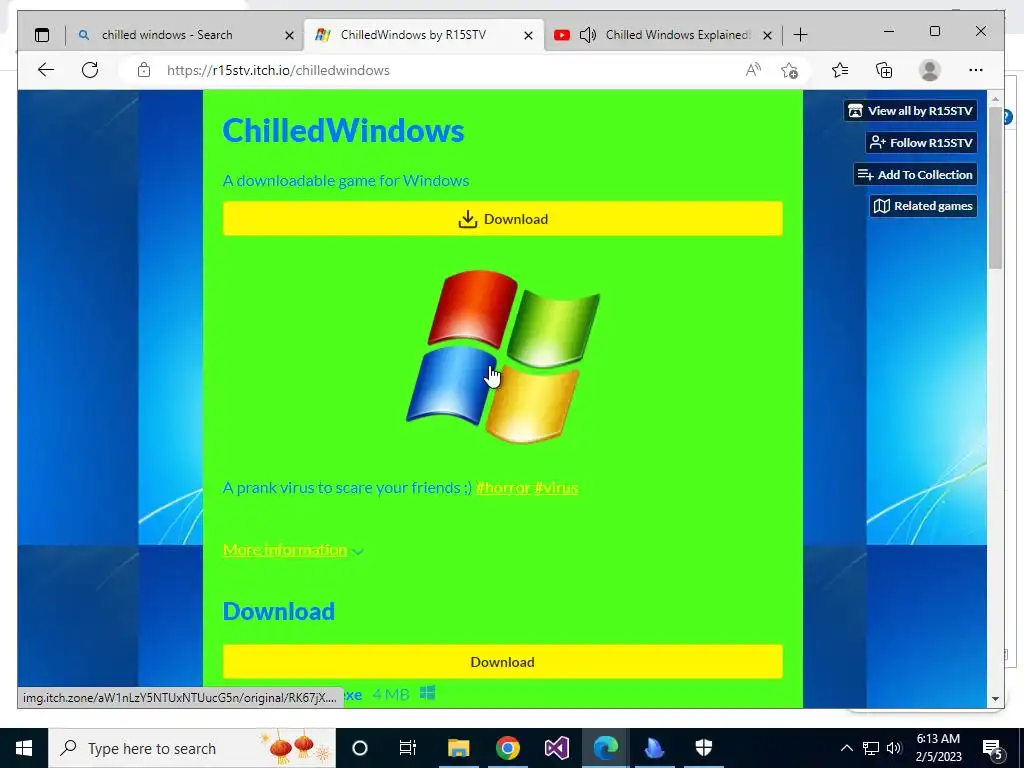Activate the Read aloud icon in address bar
The width and height of the screenshot is (1024, 768).
click(753, 70)
